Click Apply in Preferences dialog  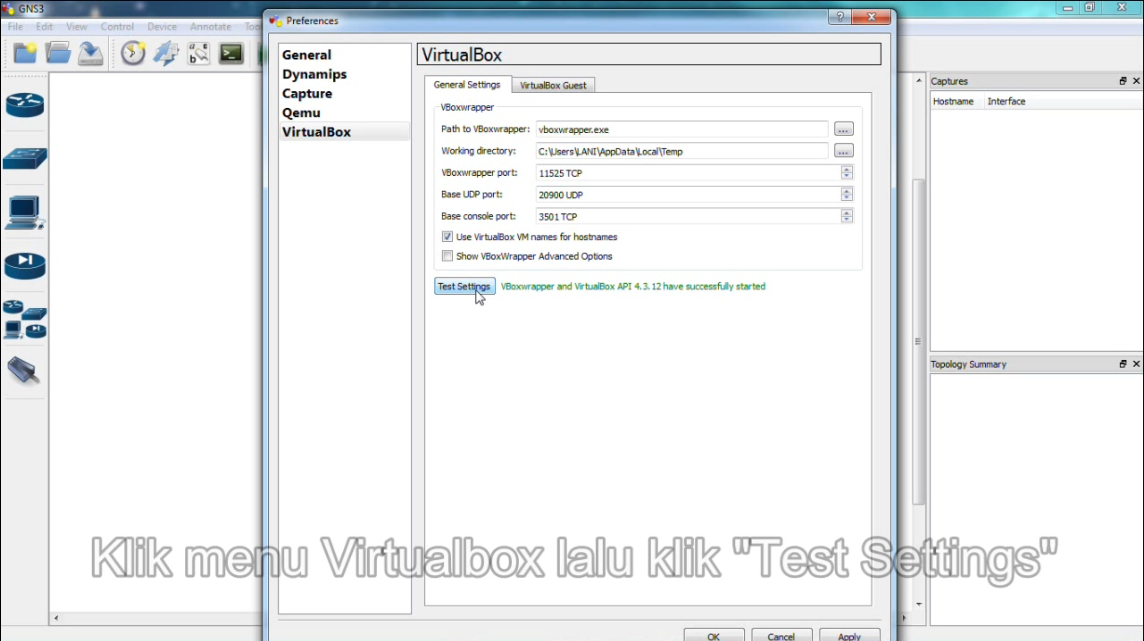tap(849, 636)
